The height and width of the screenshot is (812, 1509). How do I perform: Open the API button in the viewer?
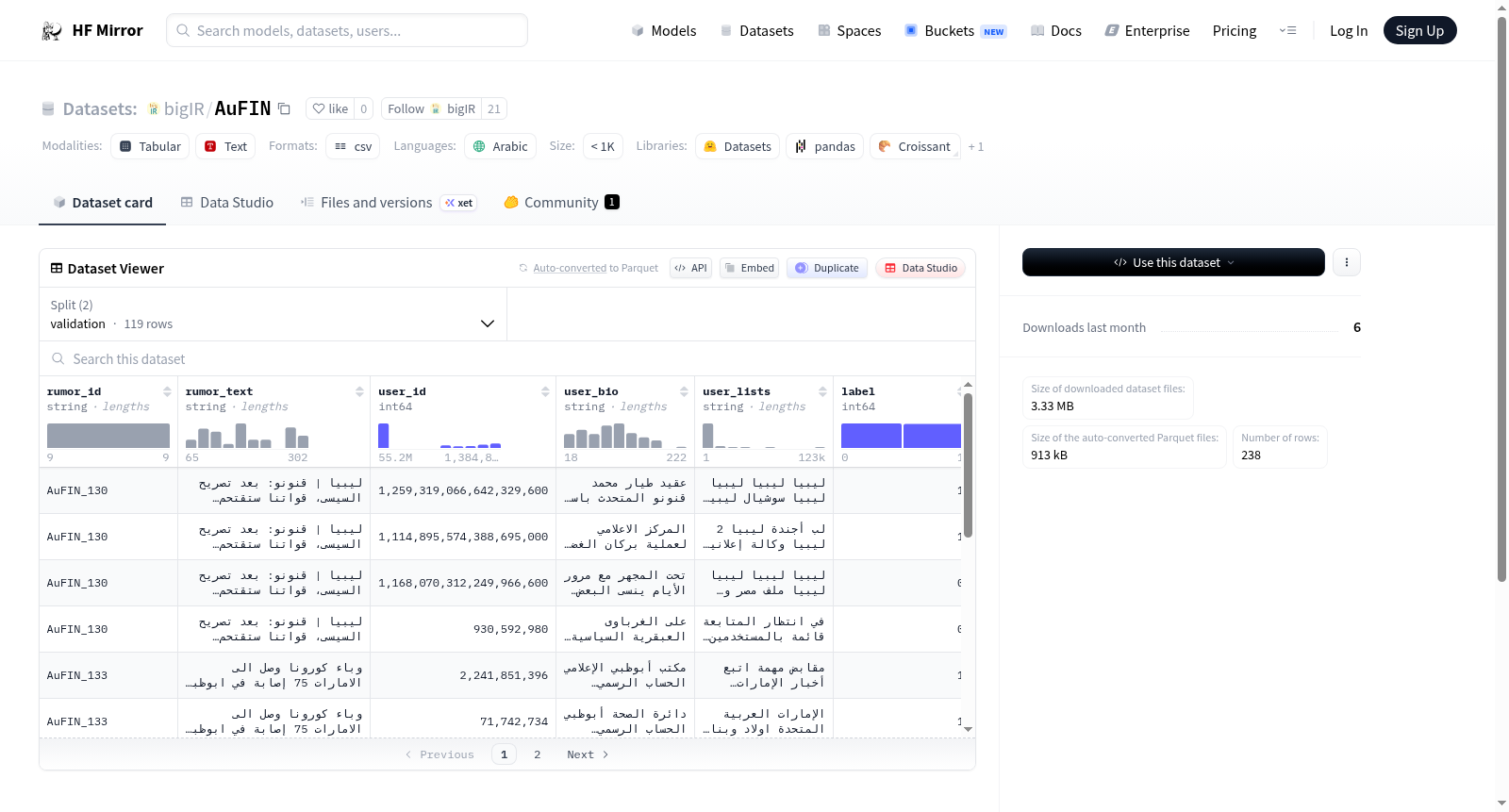(x=690, y=268)
